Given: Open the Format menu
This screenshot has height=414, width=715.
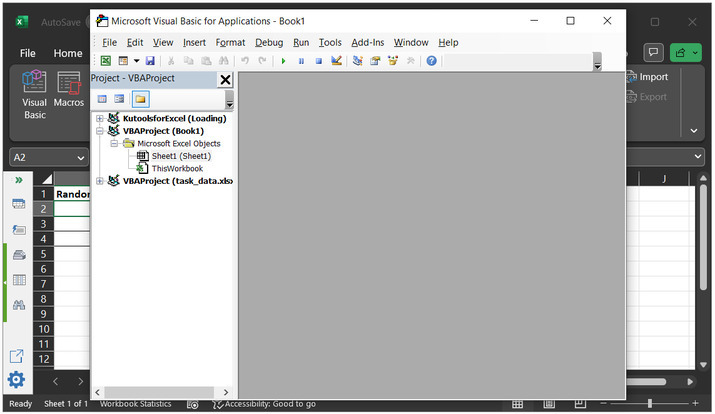Looking at the screenshot, I should pyautogui.click(x=230, y=42).
